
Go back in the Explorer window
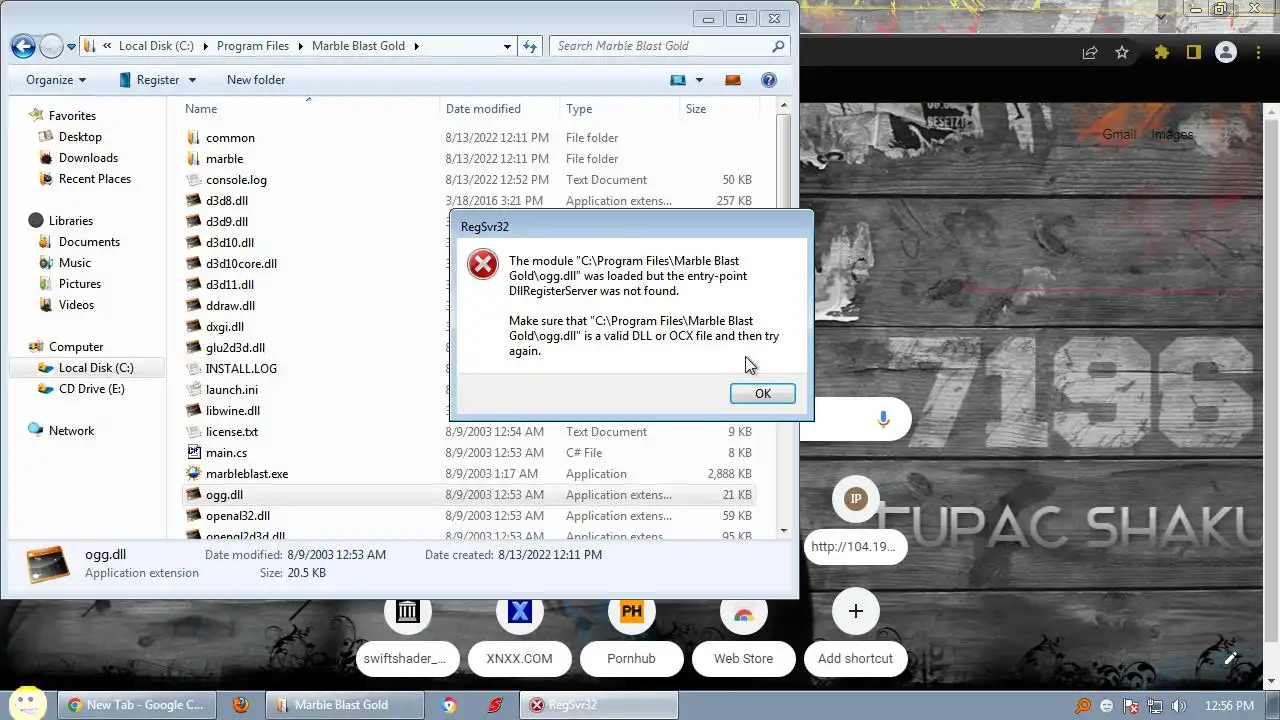pos(23,46)
